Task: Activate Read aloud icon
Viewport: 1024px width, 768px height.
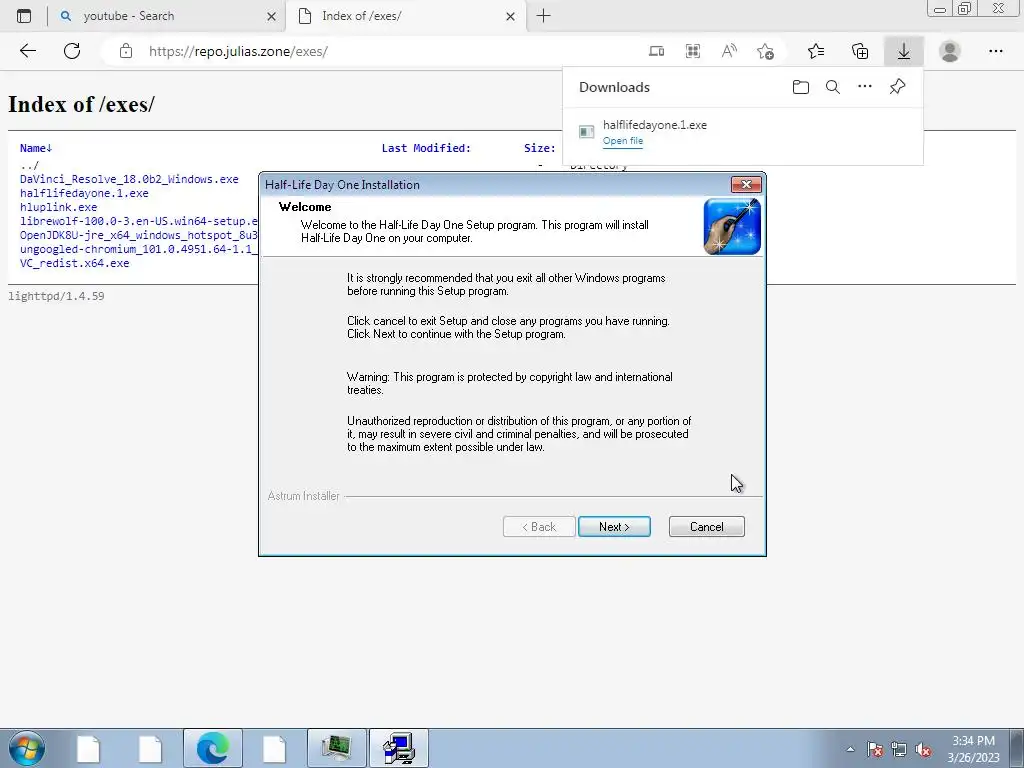Action: click(x=729, y=51)
